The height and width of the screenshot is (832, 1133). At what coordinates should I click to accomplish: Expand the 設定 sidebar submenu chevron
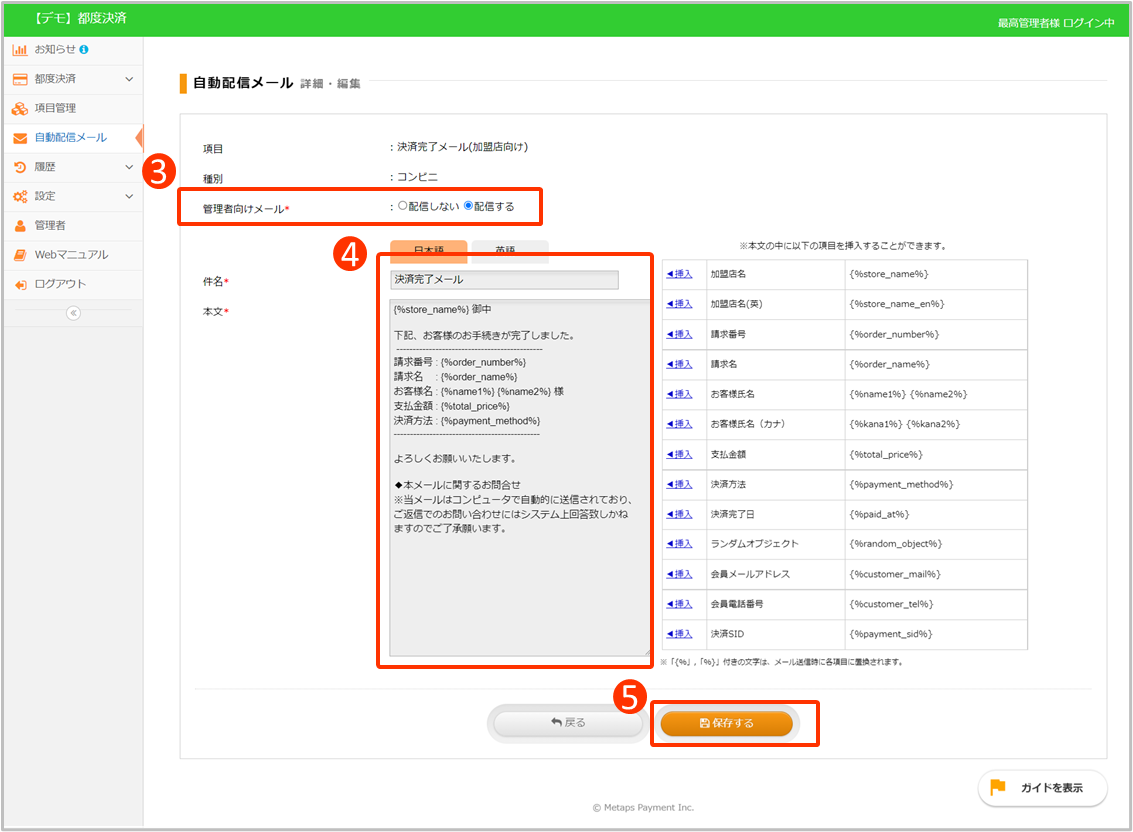pyautogui.click(x=129, y=196)
